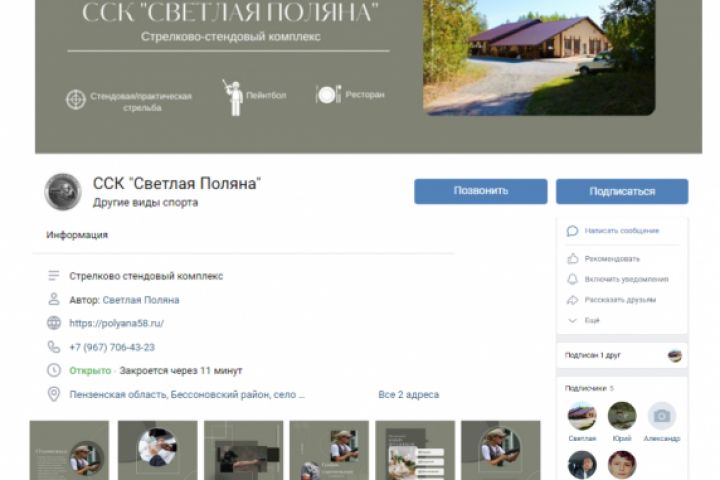This screenshot has width=720, height=480.
Task: Open Подписан 1 друг friend block
Action: (622, 355)
